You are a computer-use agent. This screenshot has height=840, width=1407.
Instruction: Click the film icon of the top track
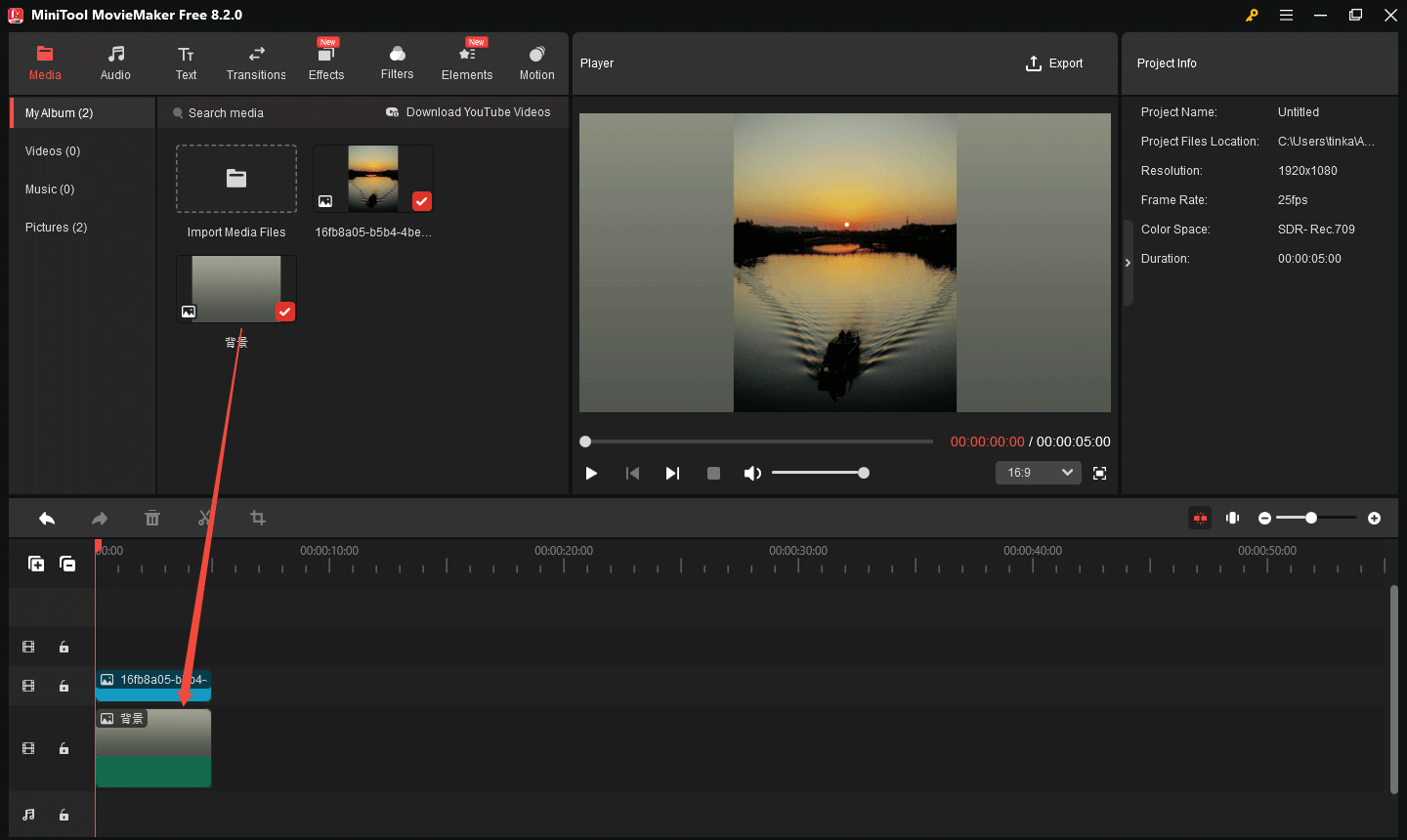[x=28, y=647]
